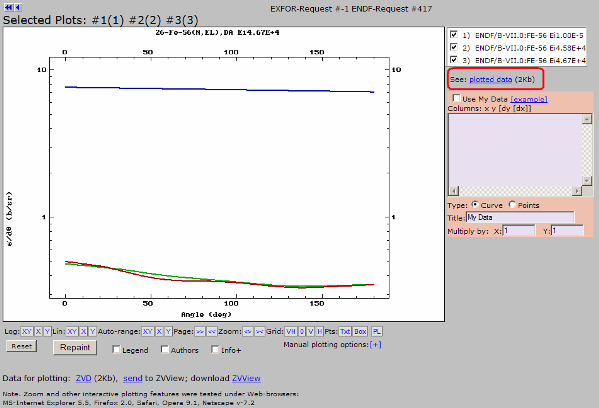Set Log scale for XY axes

[26, 332]
